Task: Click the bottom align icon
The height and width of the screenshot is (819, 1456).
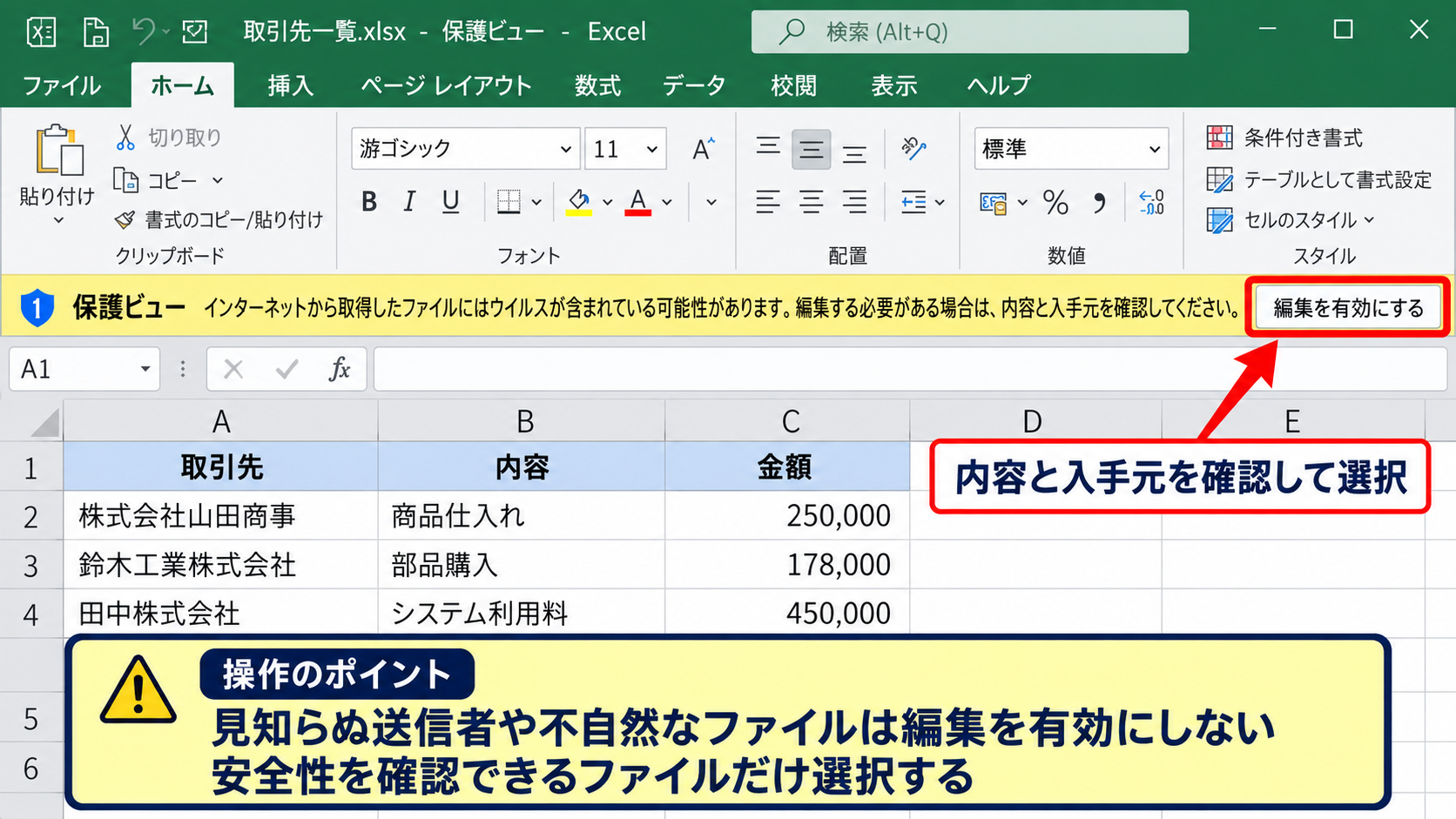Action: 854,154
